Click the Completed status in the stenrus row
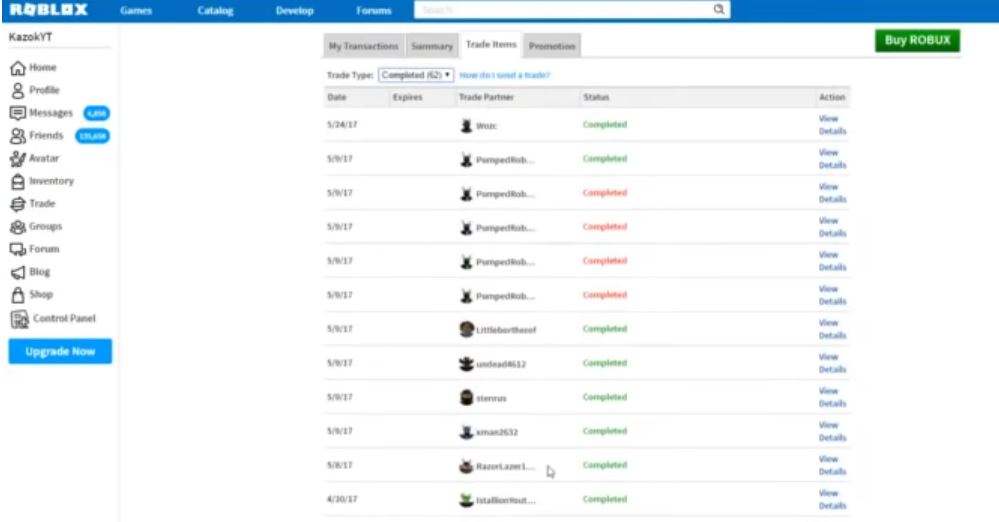 [x=605, y=397]
